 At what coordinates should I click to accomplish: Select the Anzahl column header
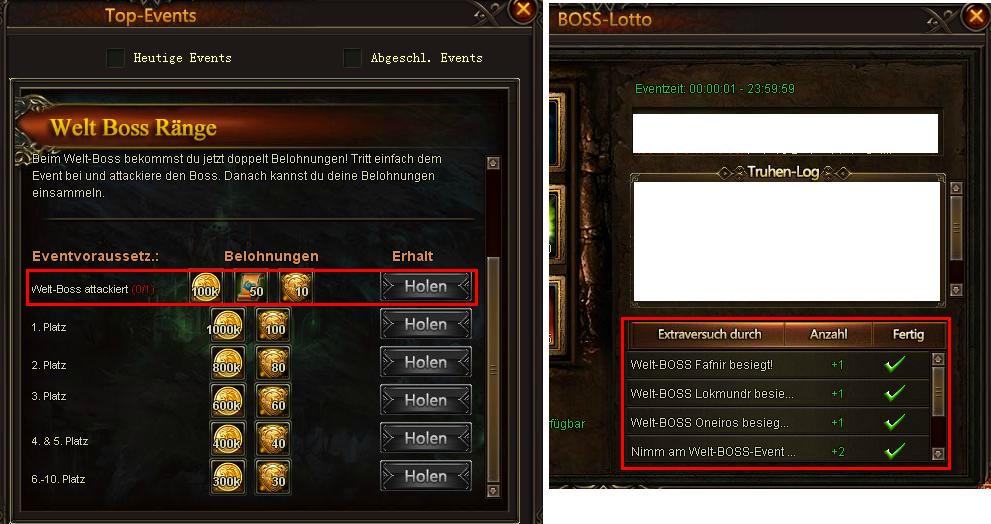(x=829, y=334)
